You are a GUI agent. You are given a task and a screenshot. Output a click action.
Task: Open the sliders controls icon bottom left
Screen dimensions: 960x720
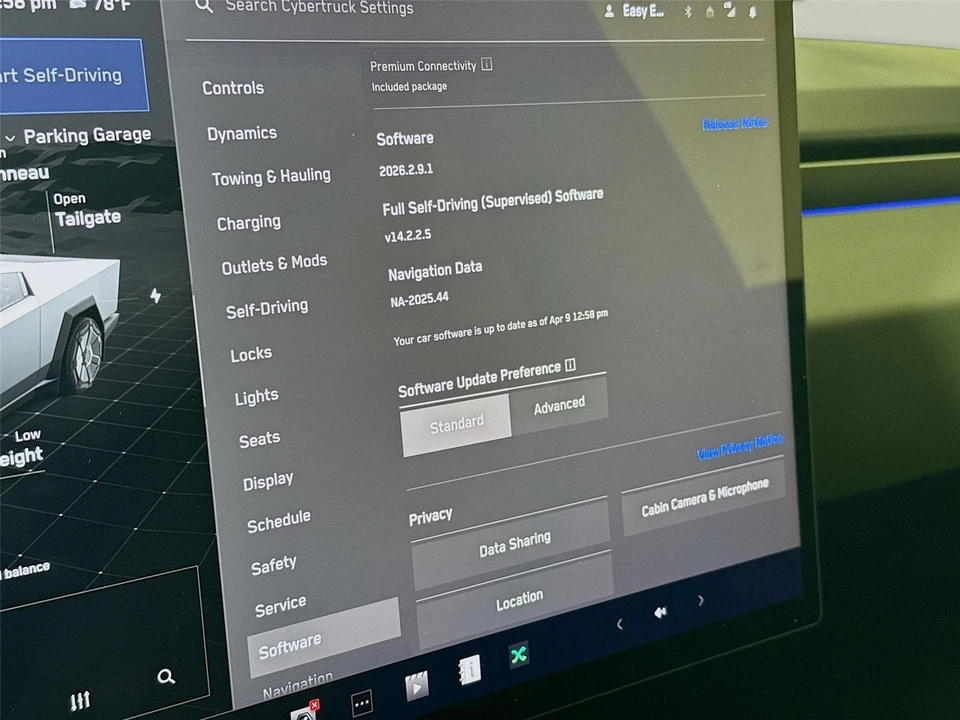point(80,700)
